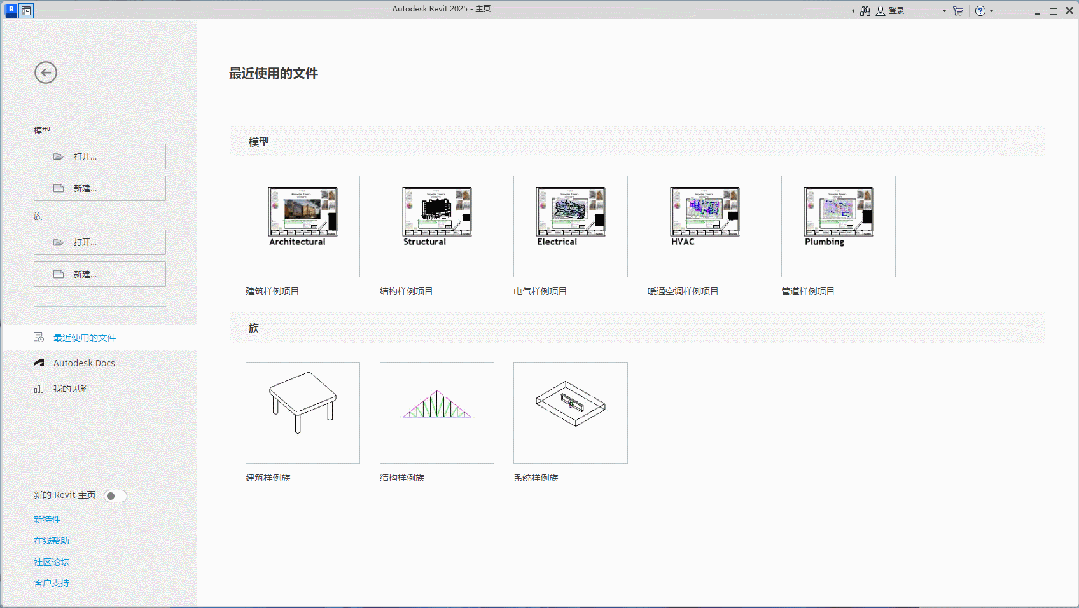
Task: Select 最近使用的文件 in the sidebar
Action: coord(100,338)
